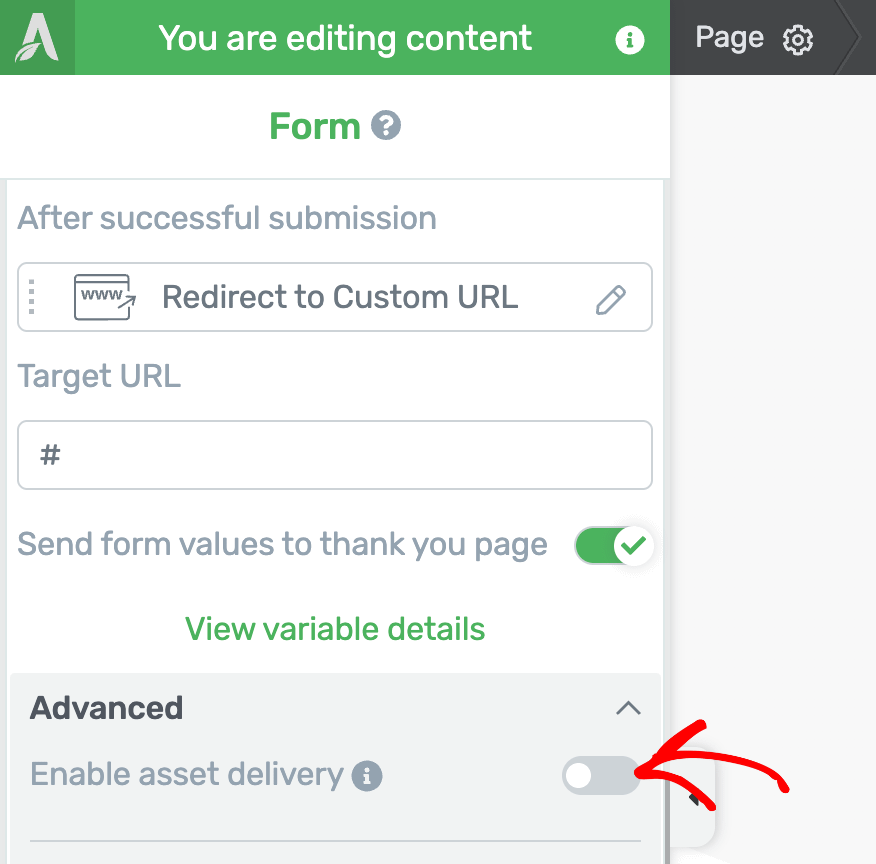Open View variable details link
Viewport: 876px width, 864px height.
click(x=335, y=629)
